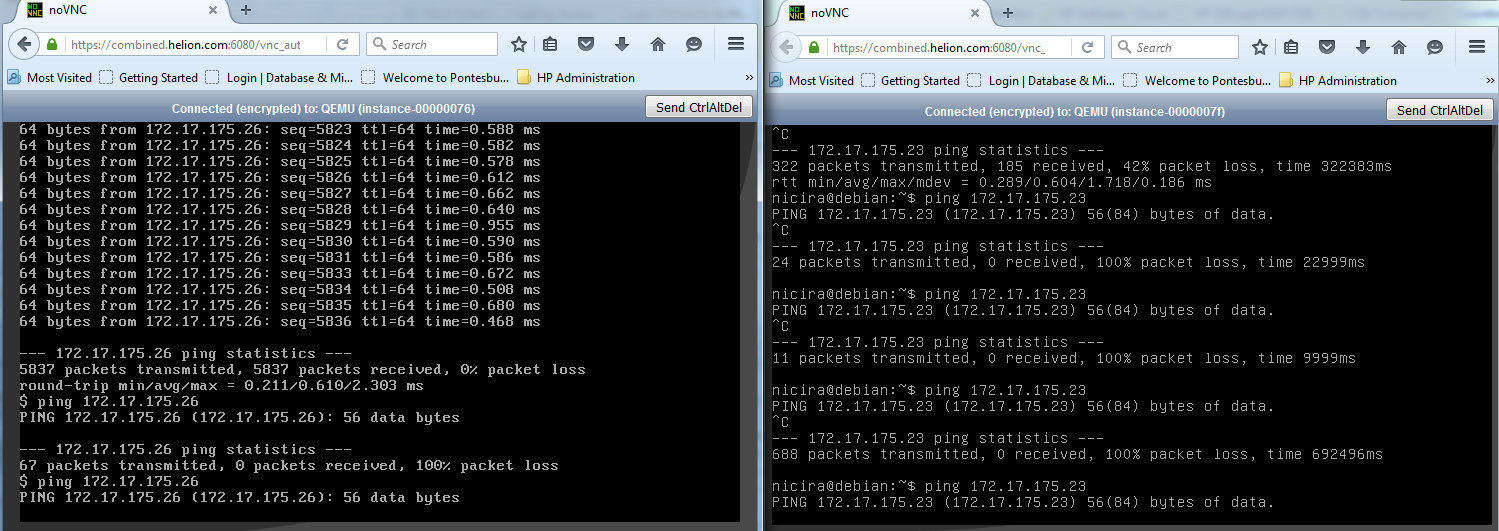Show bookmarks list icon in right window
The height and width of the screenshot is (531, 1499).
coord(1291,47)
